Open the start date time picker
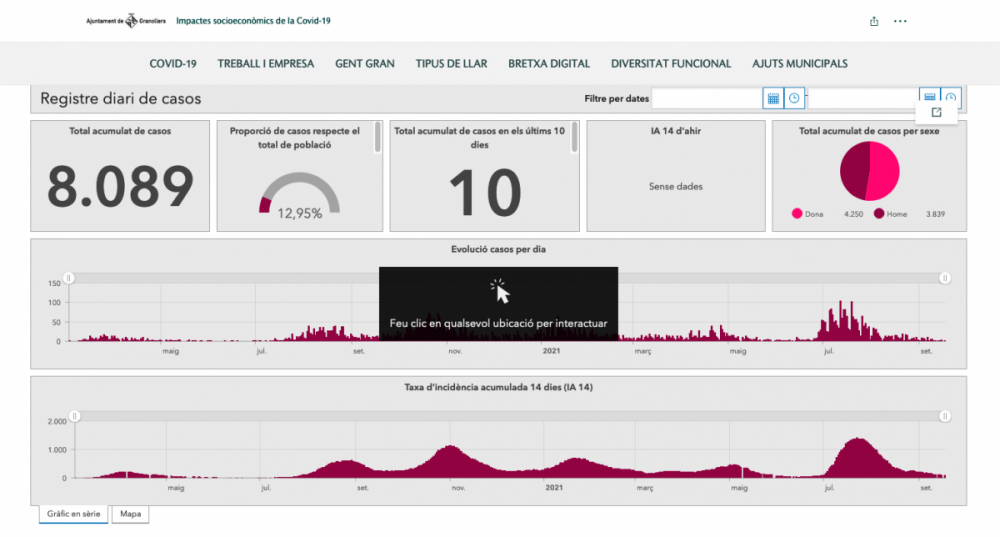 (x=794, y=98)
